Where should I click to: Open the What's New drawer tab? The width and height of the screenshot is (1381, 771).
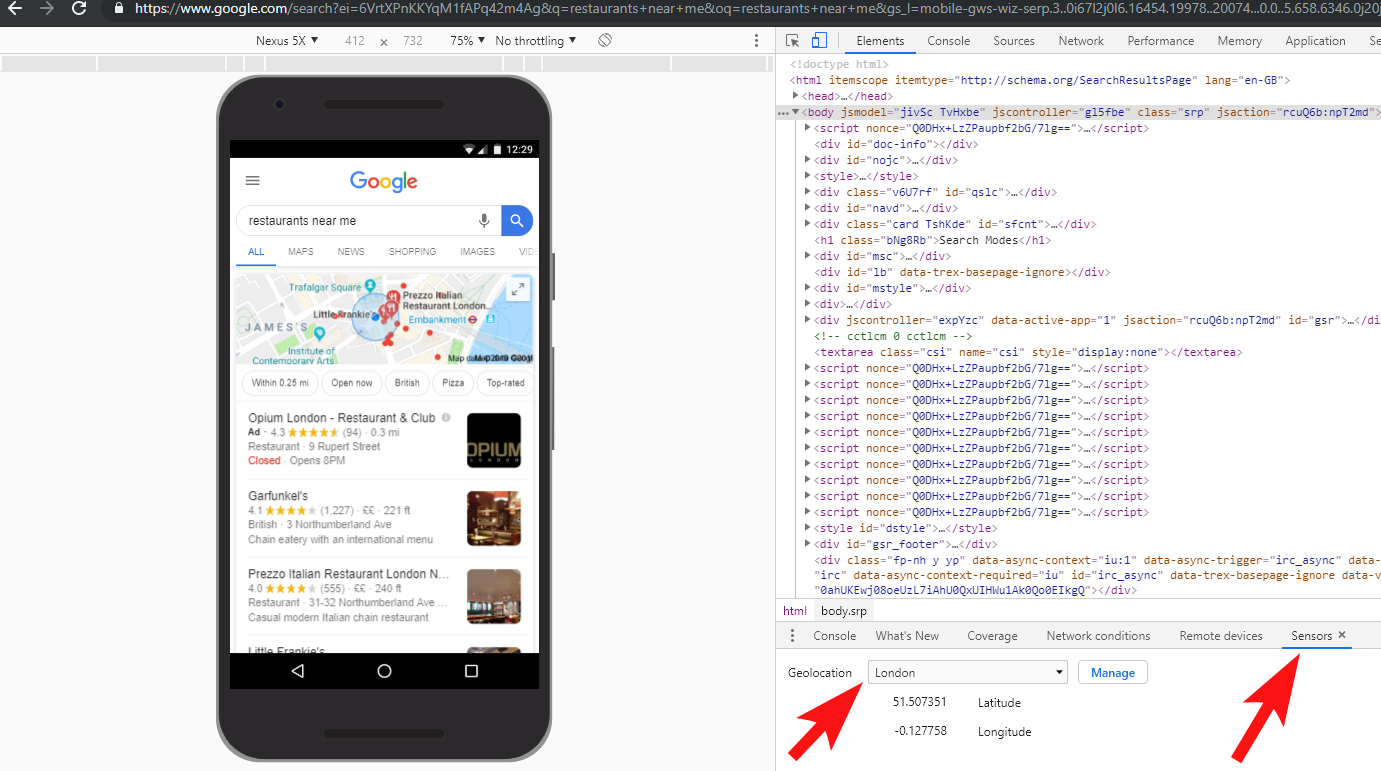click(x=907, y=636)
